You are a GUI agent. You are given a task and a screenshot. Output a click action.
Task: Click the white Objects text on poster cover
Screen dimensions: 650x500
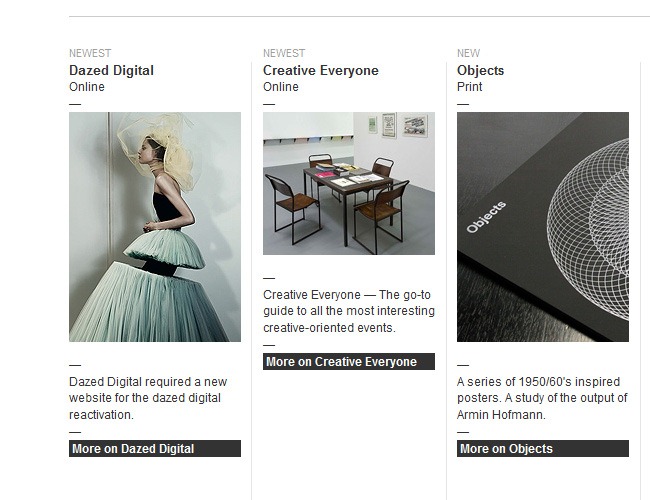(486, 217)
